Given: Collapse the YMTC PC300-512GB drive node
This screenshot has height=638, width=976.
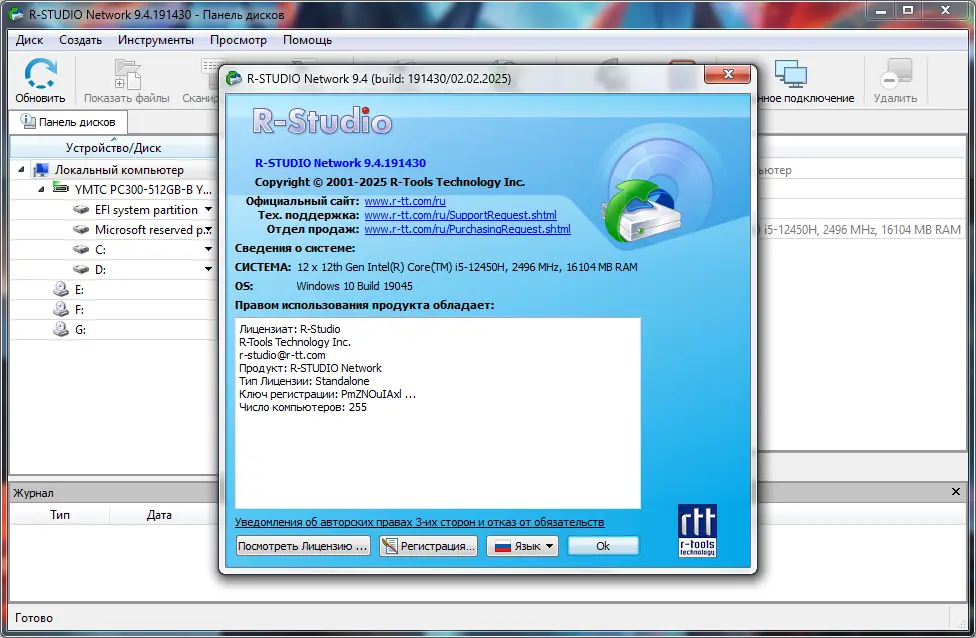Looking at the screenshot, I should (41, 189).
